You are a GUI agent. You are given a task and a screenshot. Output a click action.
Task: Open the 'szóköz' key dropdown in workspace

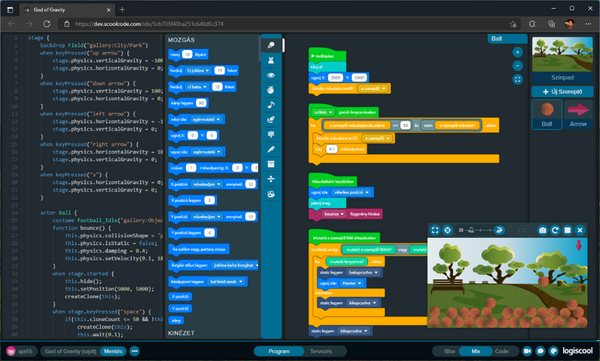click(323, 112)
